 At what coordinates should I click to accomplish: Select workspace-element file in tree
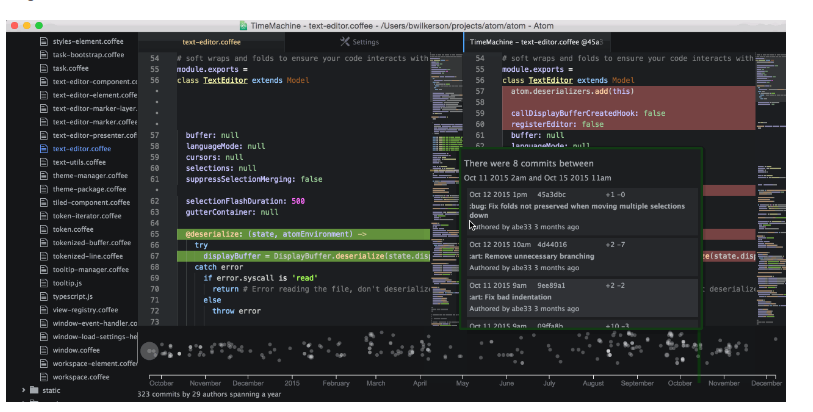click(94, 364)
